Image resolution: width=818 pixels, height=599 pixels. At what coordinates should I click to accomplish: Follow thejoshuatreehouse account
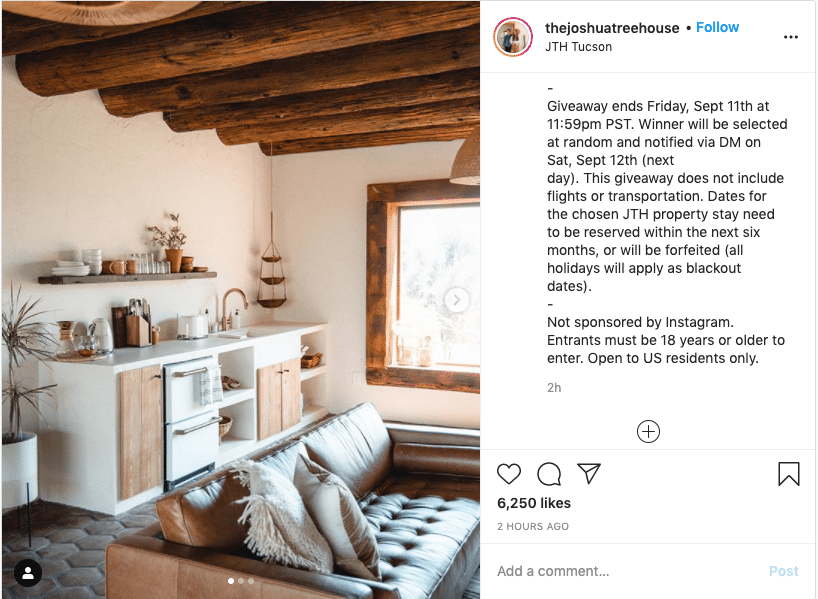717,27
